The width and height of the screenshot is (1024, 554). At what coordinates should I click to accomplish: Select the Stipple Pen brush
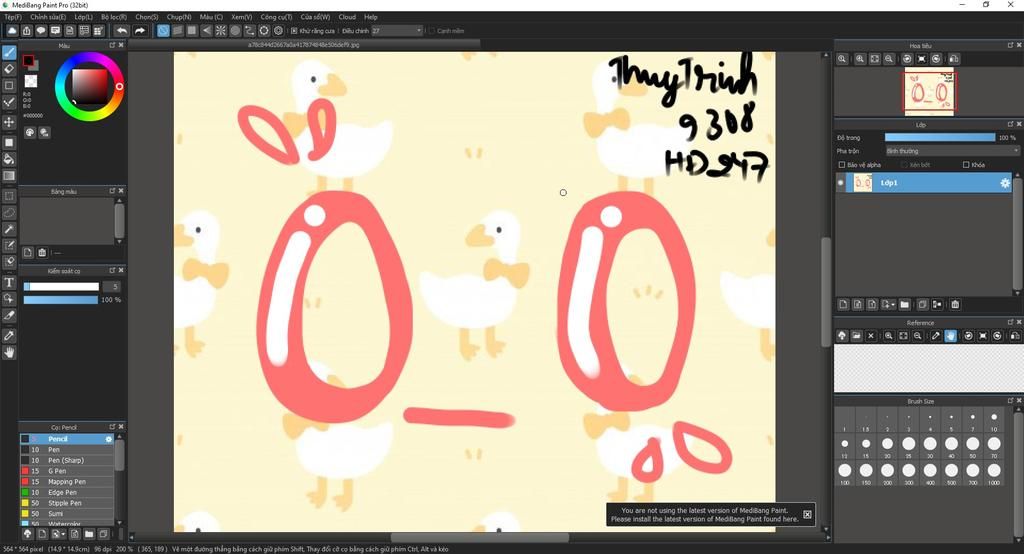[67, 503]
